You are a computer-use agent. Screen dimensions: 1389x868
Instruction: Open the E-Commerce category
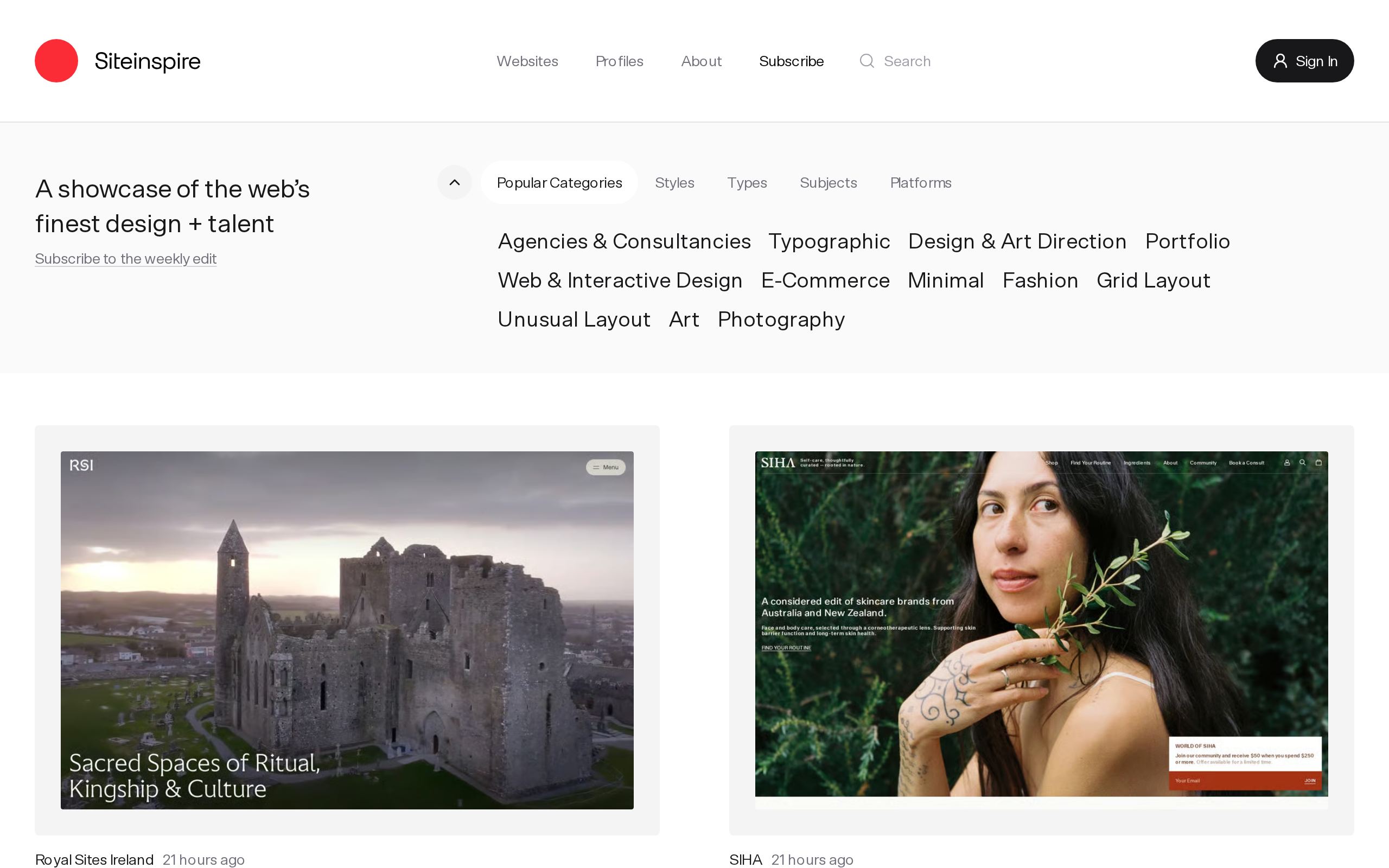825,280
